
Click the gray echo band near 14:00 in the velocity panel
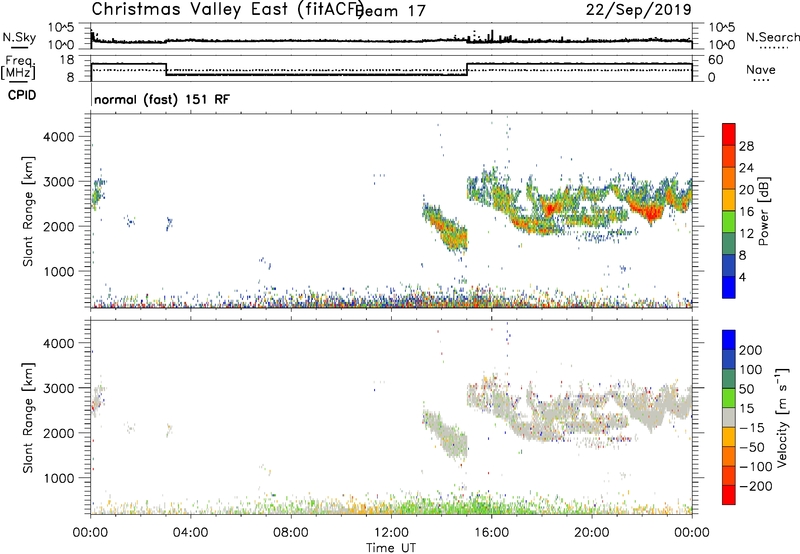click(x=445, y=434)
